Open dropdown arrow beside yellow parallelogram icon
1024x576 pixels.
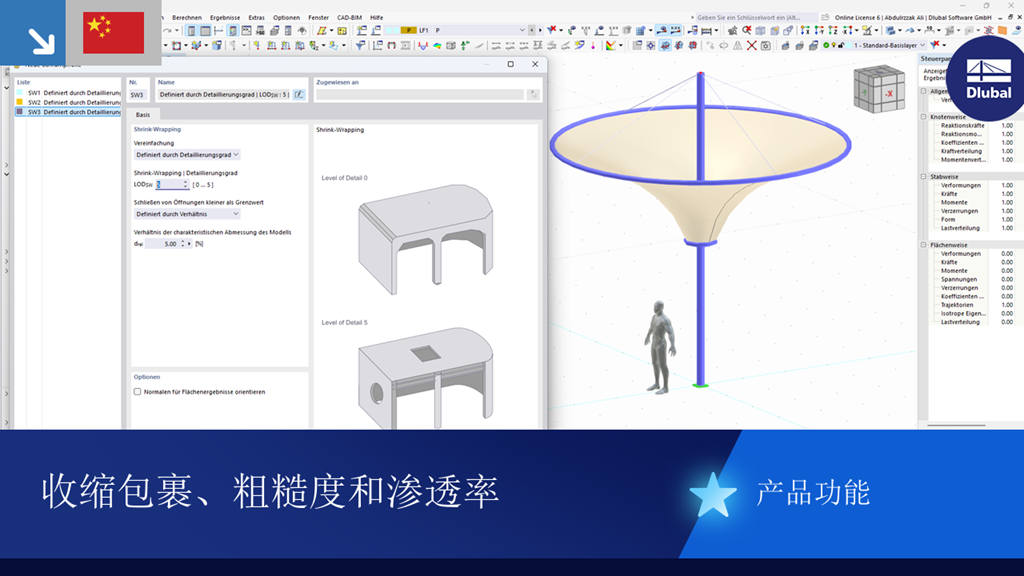[332, 30]
